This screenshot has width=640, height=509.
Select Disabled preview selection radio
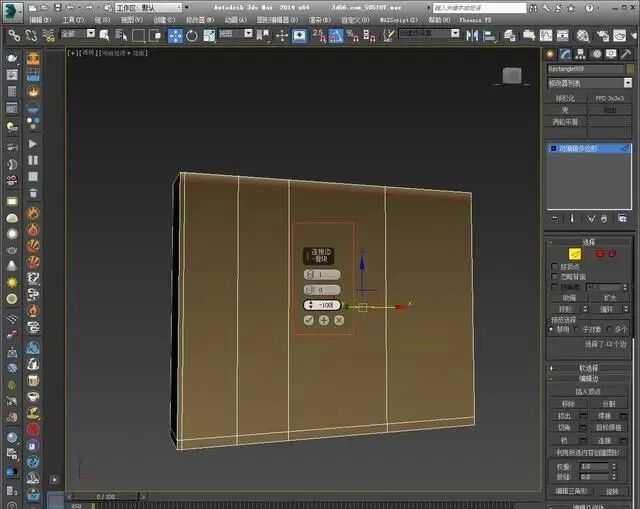(551, 329)
